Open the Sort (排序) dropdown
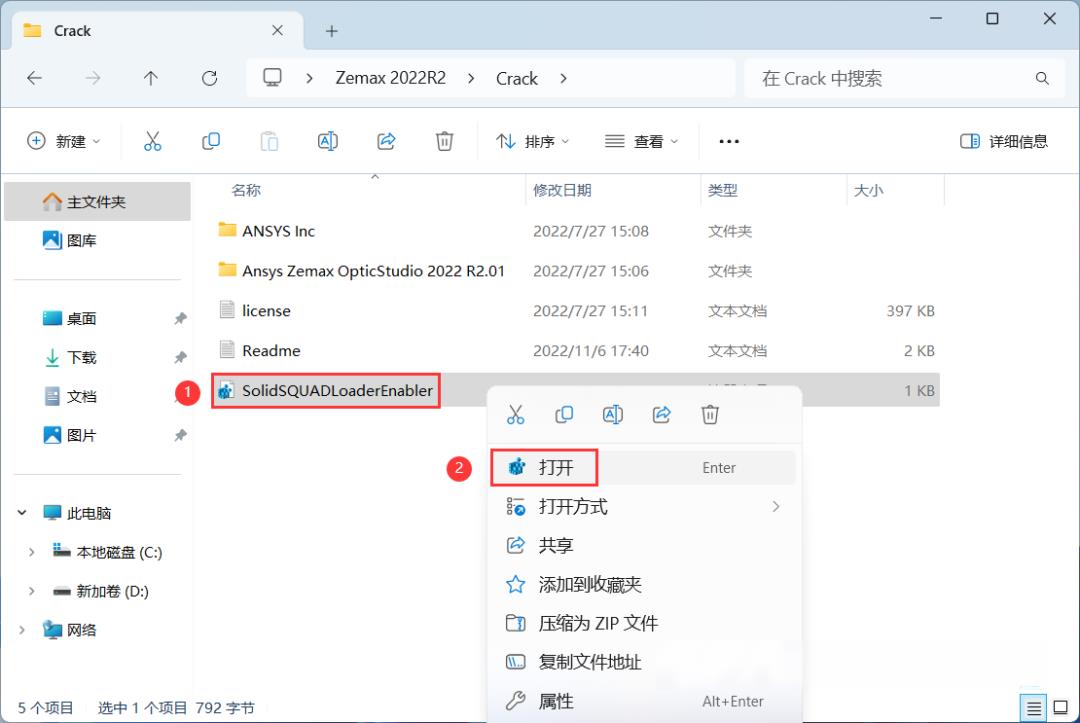Image resolution: width=1080 pixels, height=723 pixels. tap(533, 141)
